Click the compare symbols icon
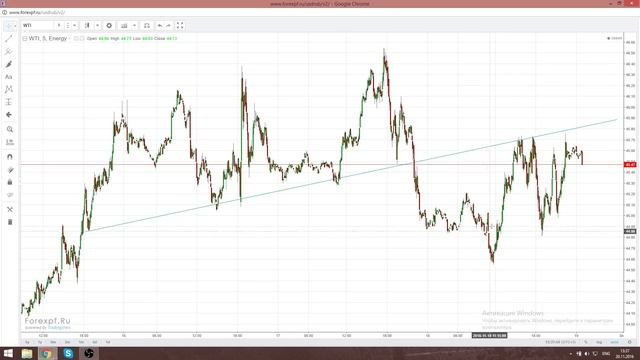Image resolution: width=640 pixels, height=360 pixels. tap(147, 25)
